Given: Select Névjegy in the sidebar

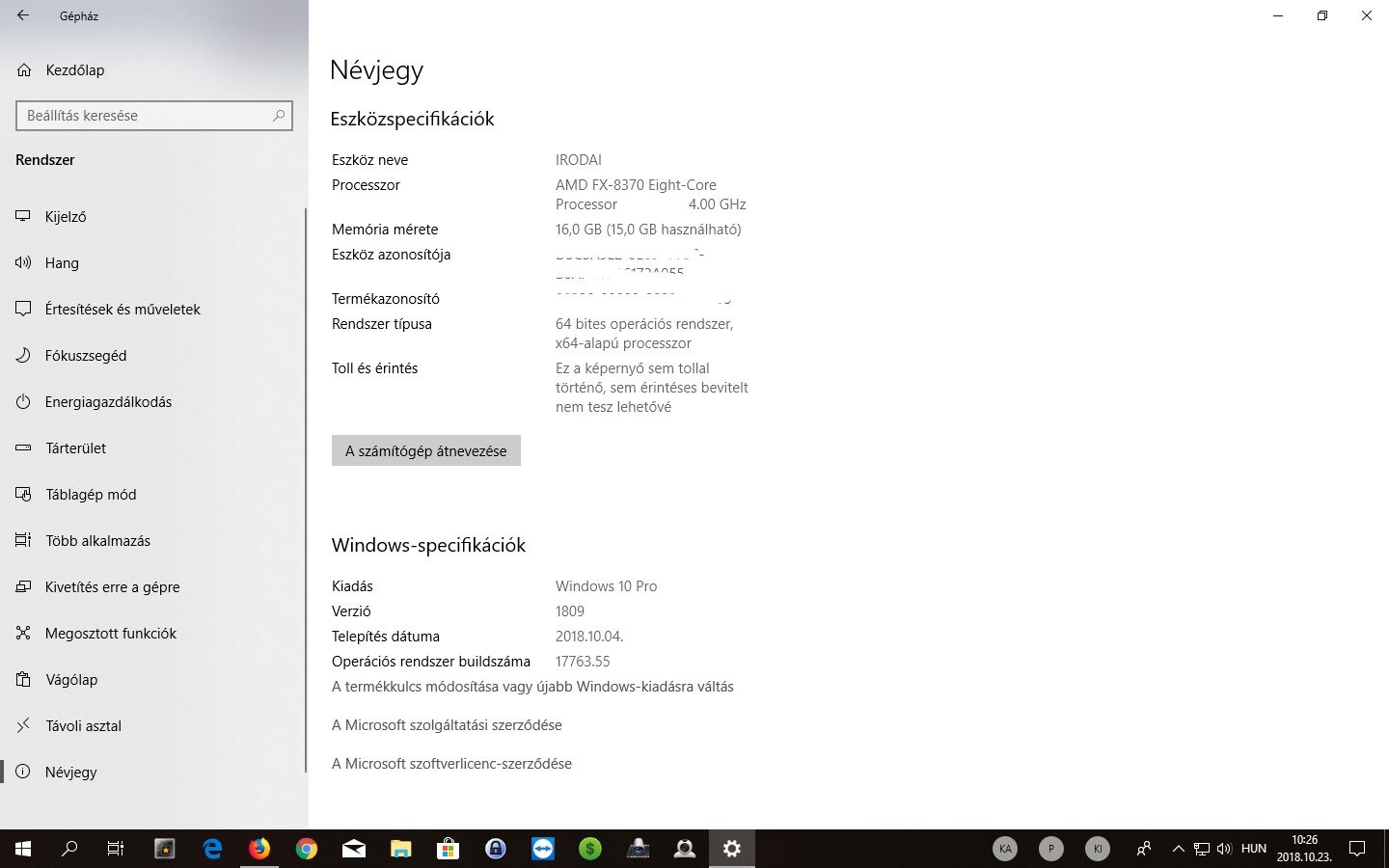Looking at the screenshot, I should tap(154, 772).
